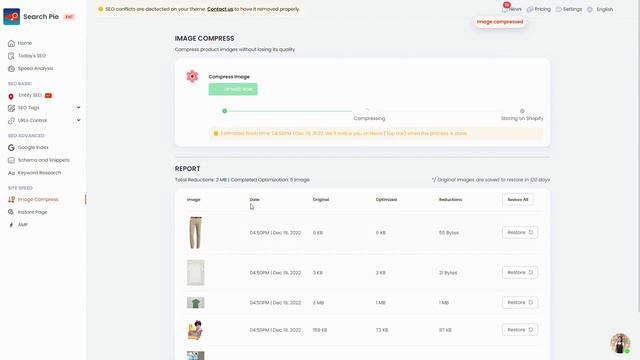The width and height of the screenshot is (640, 360).
Task: Click the URLs Control link icon
Action: 11,121
